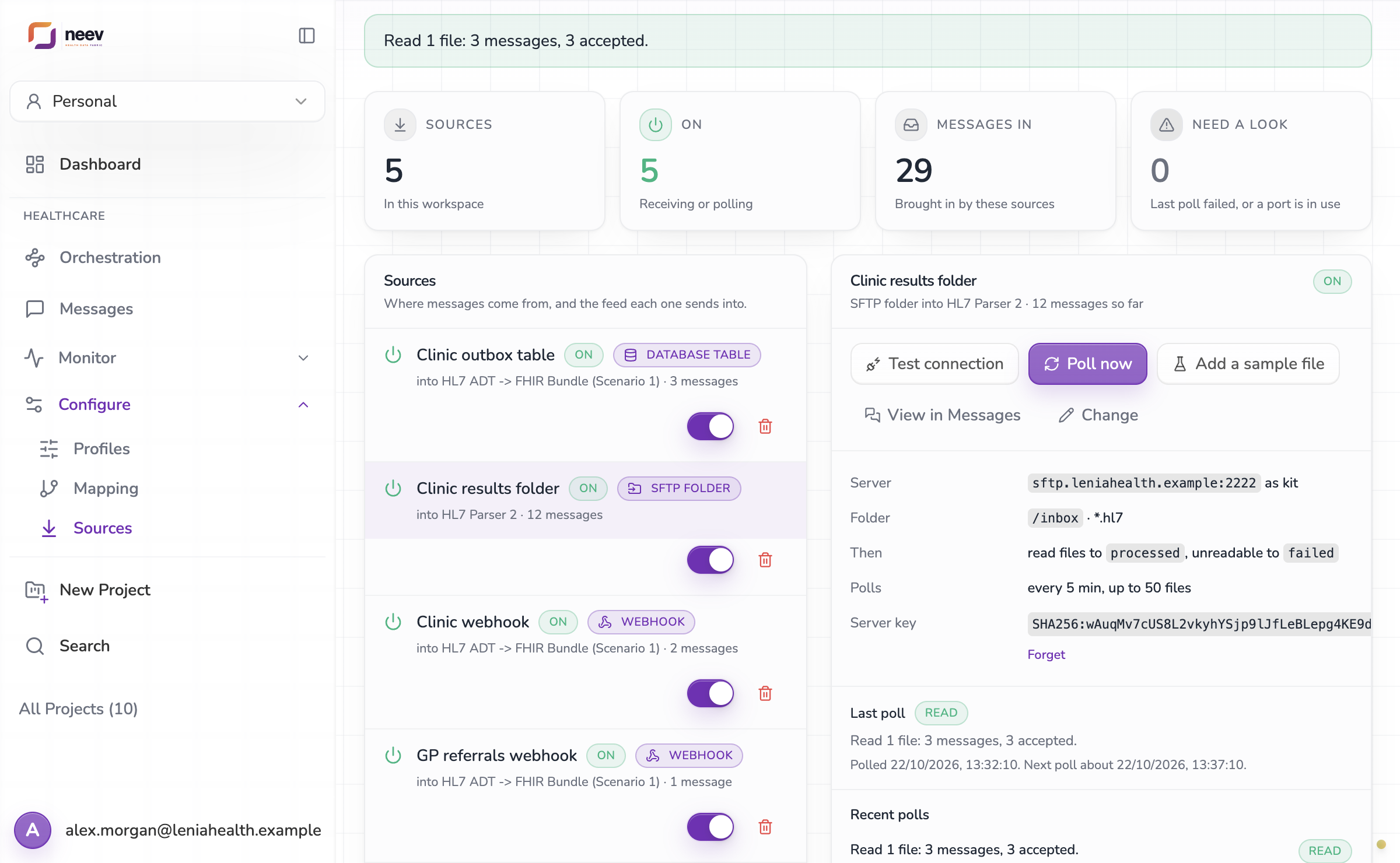1400x863 pixels.
Task: Click the ON stat card power icon
Action: tap(656, 125)
